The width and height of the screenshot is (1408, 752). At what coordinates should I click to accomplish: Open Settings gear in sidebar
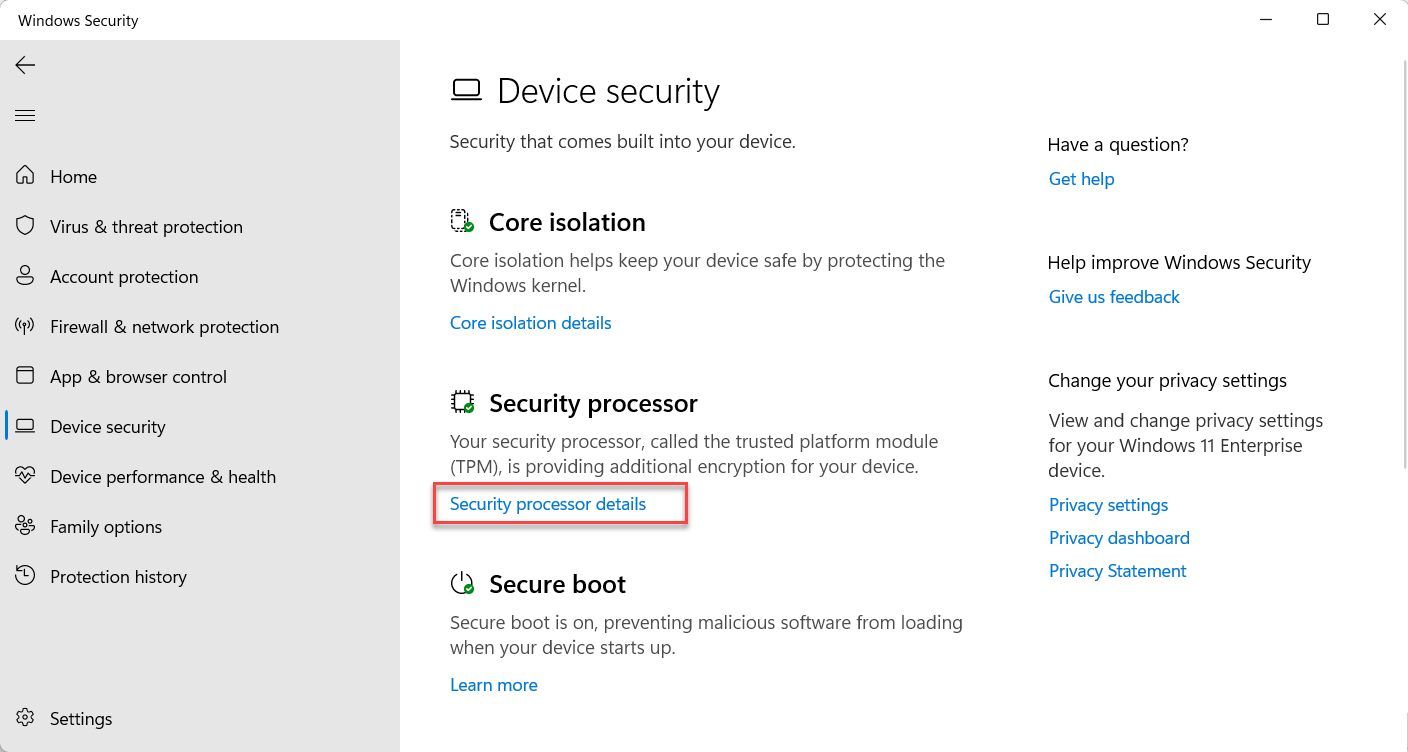pos(25,718)
